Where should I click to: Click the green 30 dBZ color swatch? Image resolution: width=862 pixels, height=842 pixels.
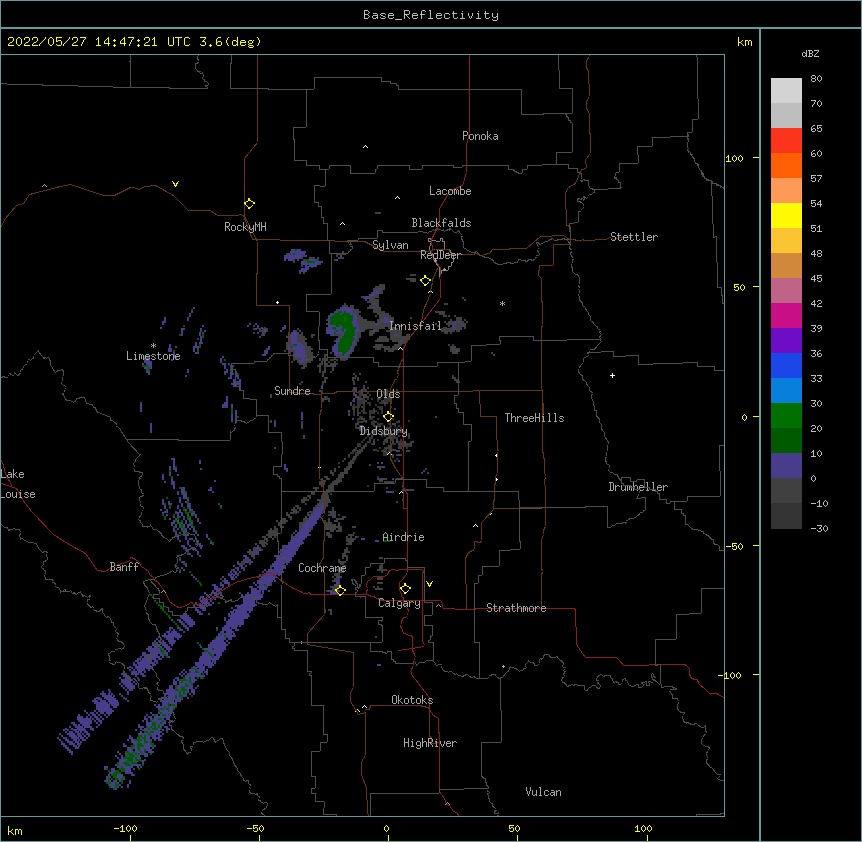tap(786, 416)
